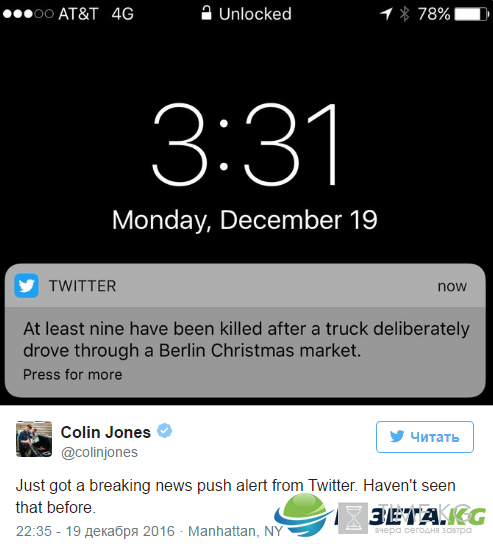493x544 pixels.
Task: Click the signal strength dots
Action: click(28, 14)
